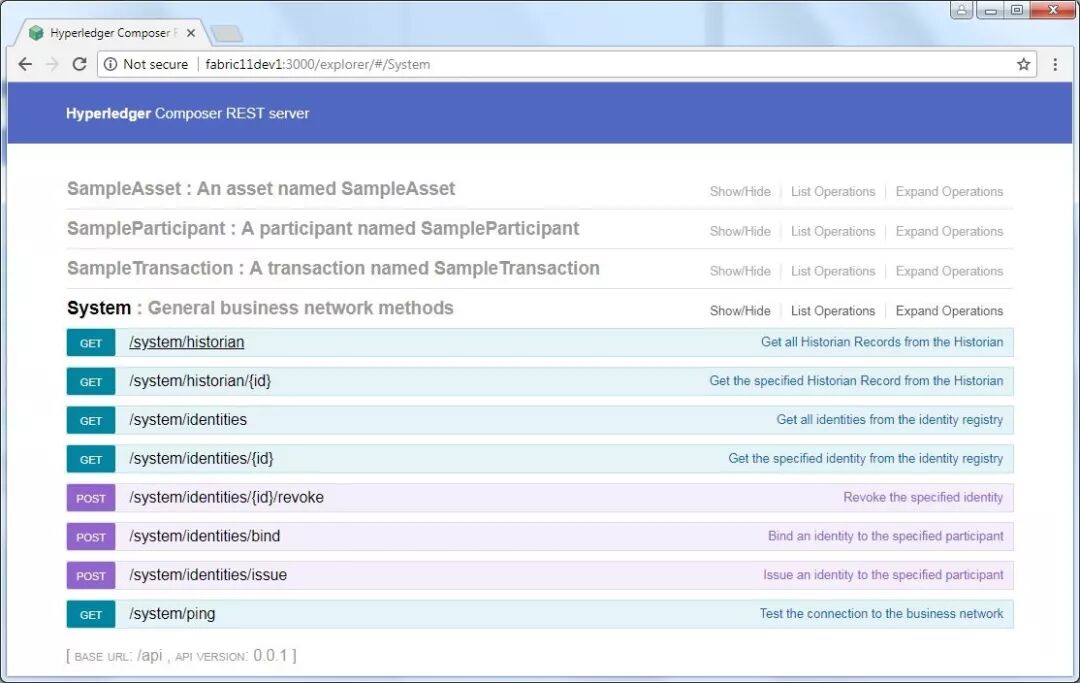Viewport: 1080px width, 683px height.
Task: Click the GET badge for /system/historian
Action: pyautogui.click(x=91, y=343)
